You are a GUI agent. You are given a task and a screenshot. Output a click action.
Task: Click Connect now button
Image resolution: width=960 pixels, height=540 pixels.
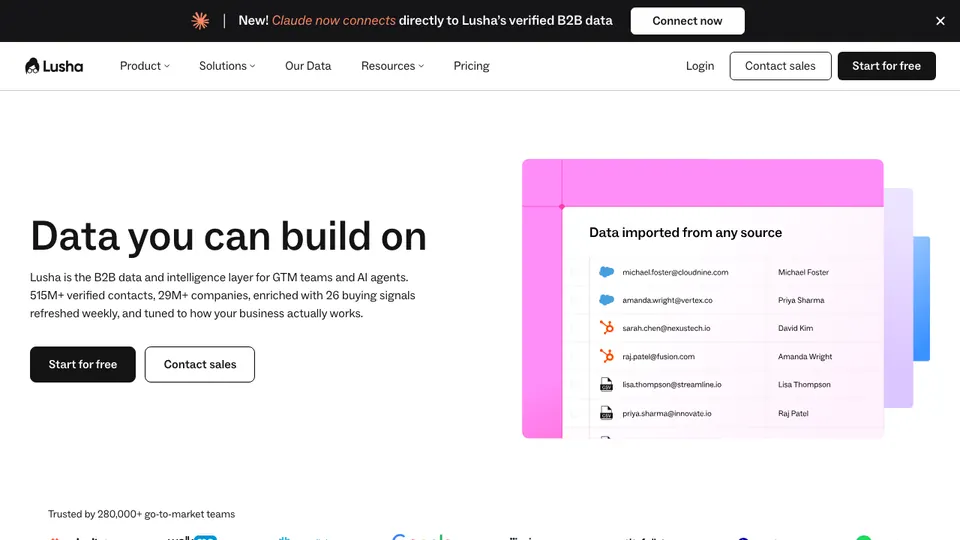(x=687, y=21)
